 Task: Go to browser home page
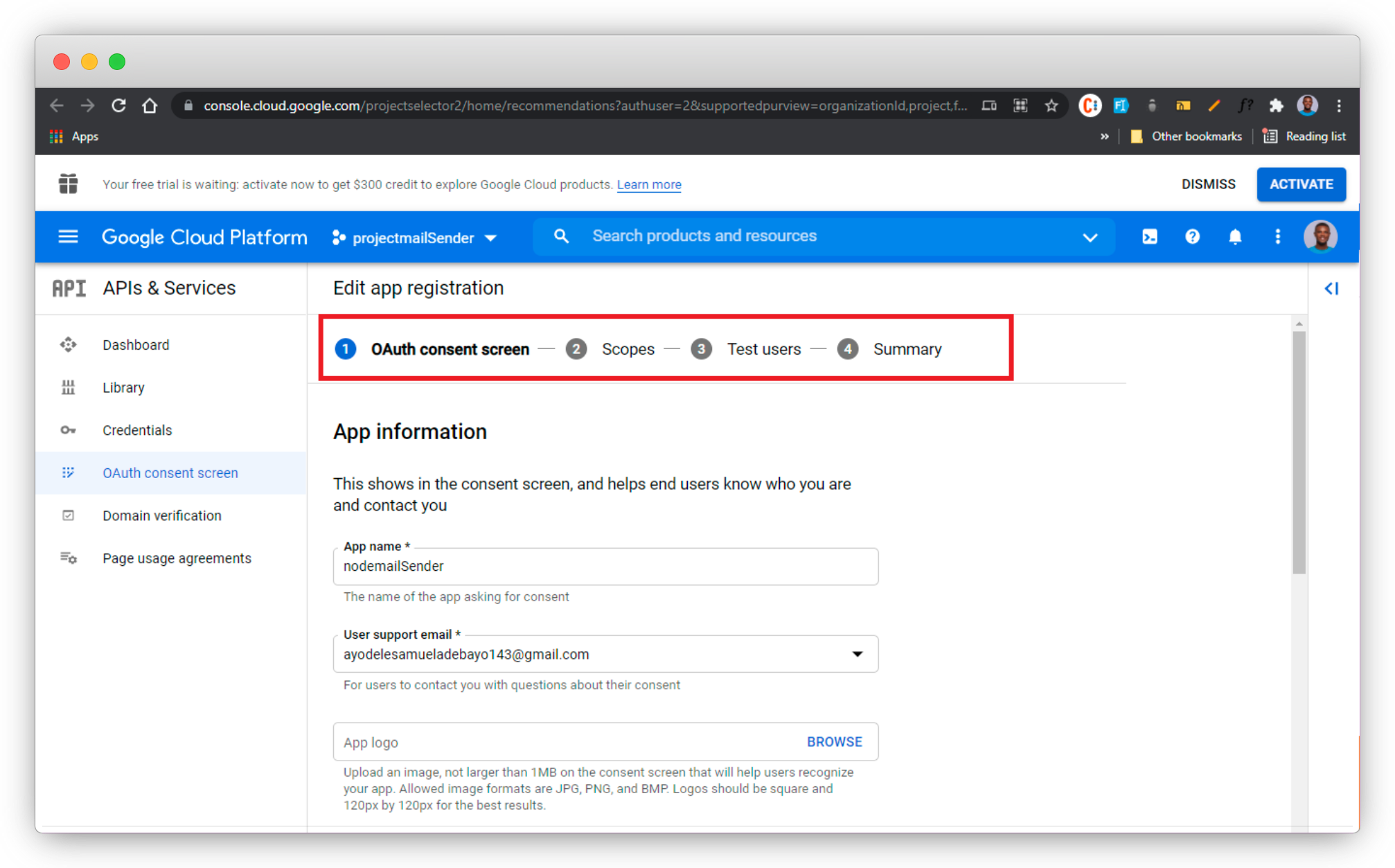click(150, 105)
